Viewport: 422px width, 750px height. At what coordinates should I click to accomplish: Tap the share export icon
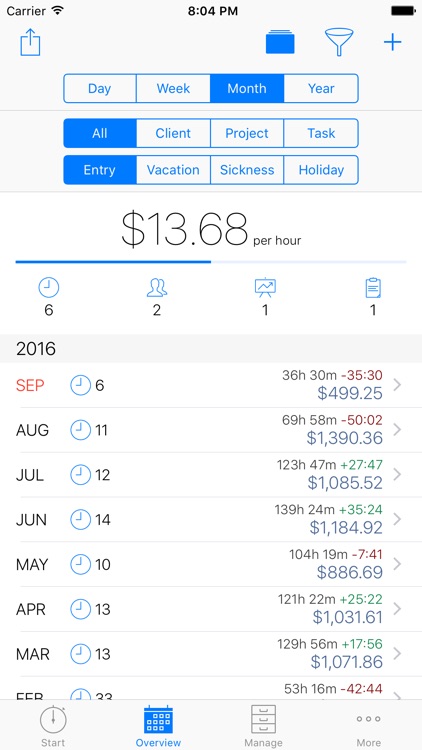30,42
